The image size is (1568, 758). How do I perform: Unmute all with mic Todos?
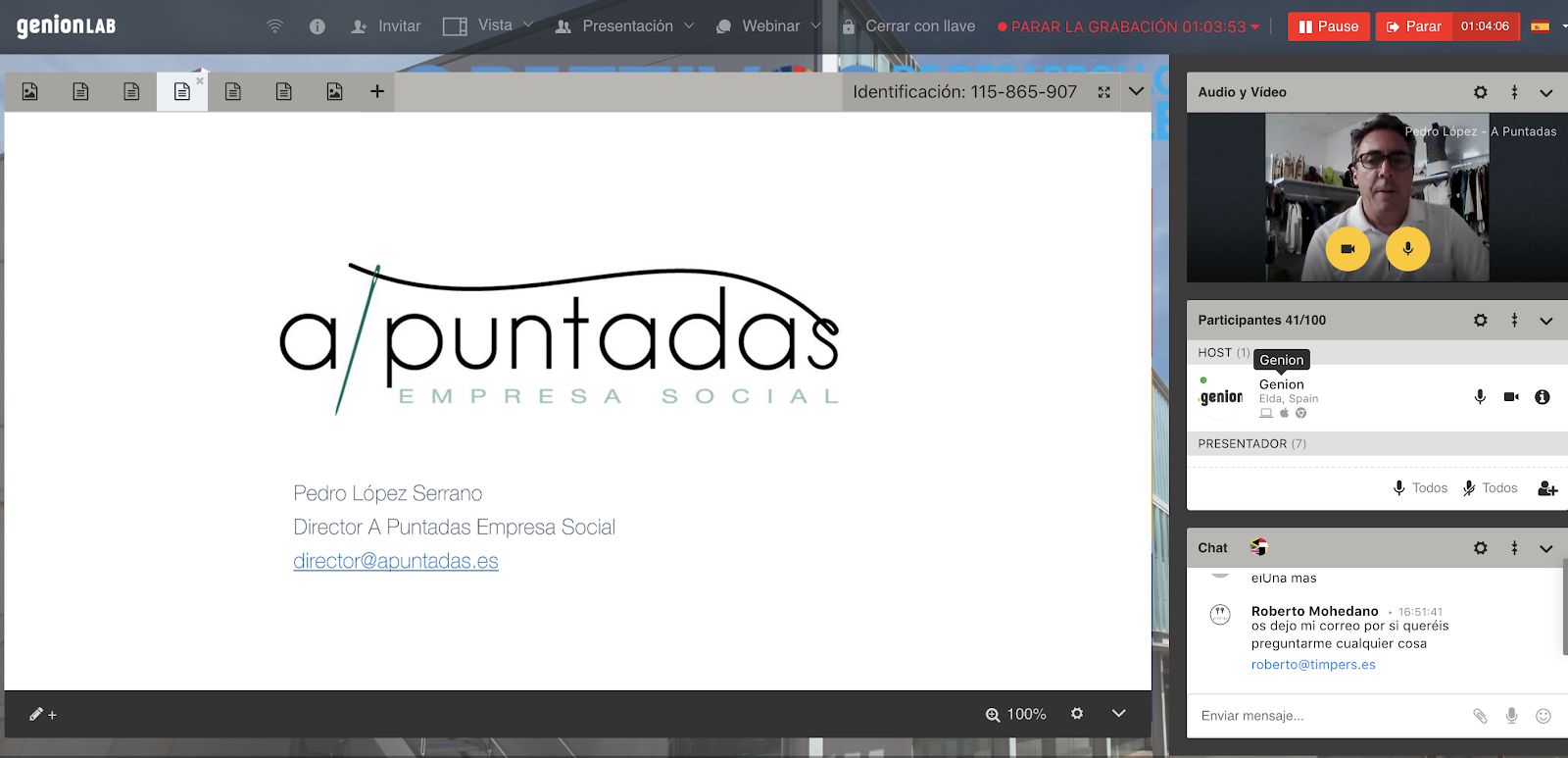pos(1420,488)
